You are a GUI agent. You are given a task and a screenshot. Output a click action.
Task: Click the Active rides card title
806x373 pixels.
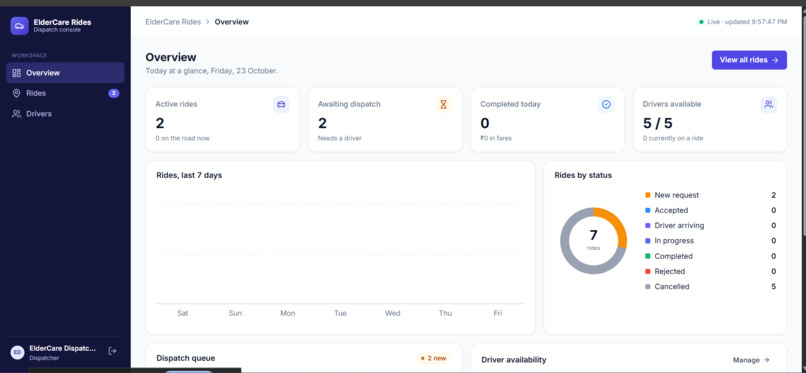pyautogui.click(x=176, y=104)
